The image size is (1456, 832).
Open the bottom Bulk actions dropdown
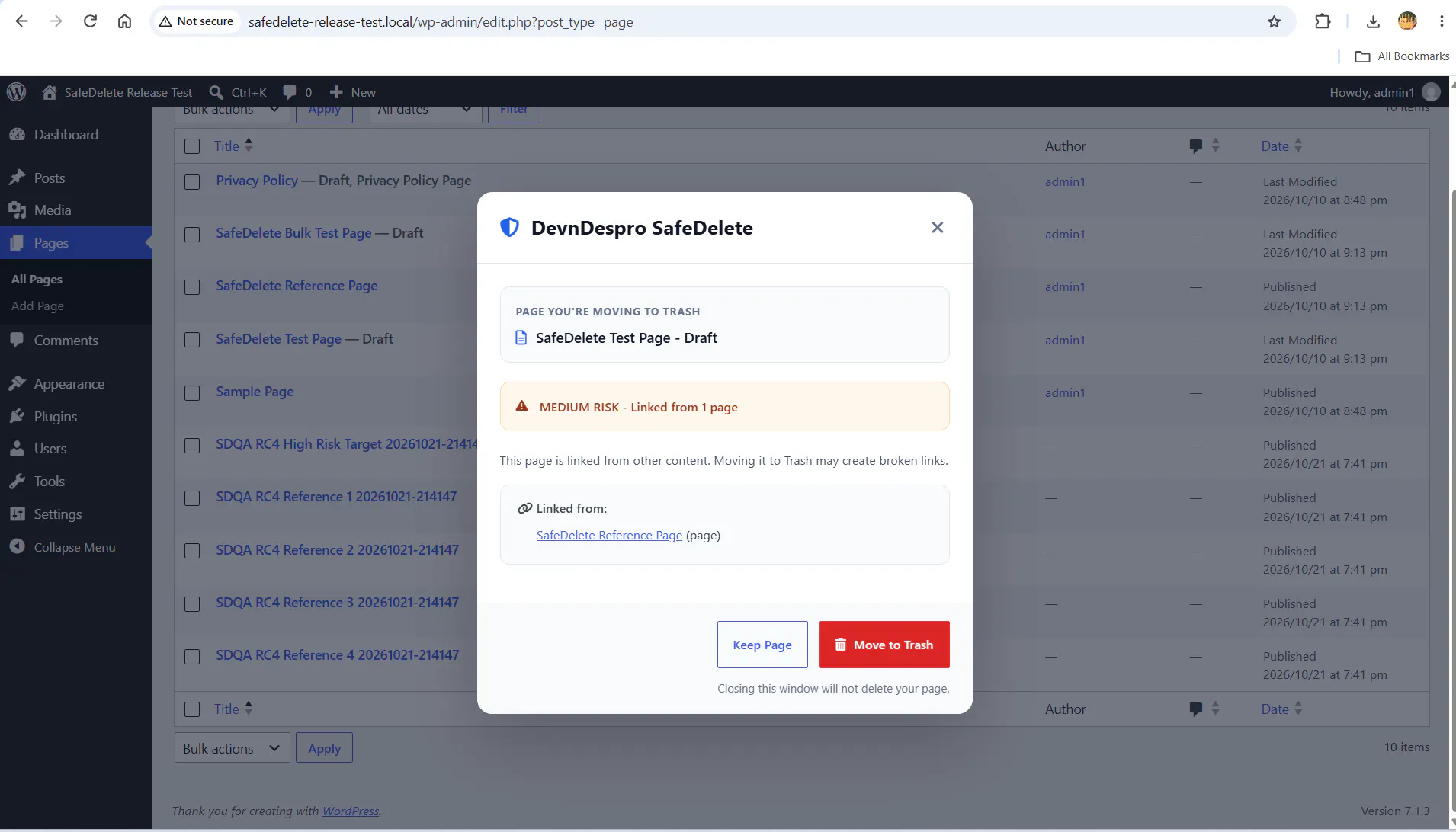(232, 748)
